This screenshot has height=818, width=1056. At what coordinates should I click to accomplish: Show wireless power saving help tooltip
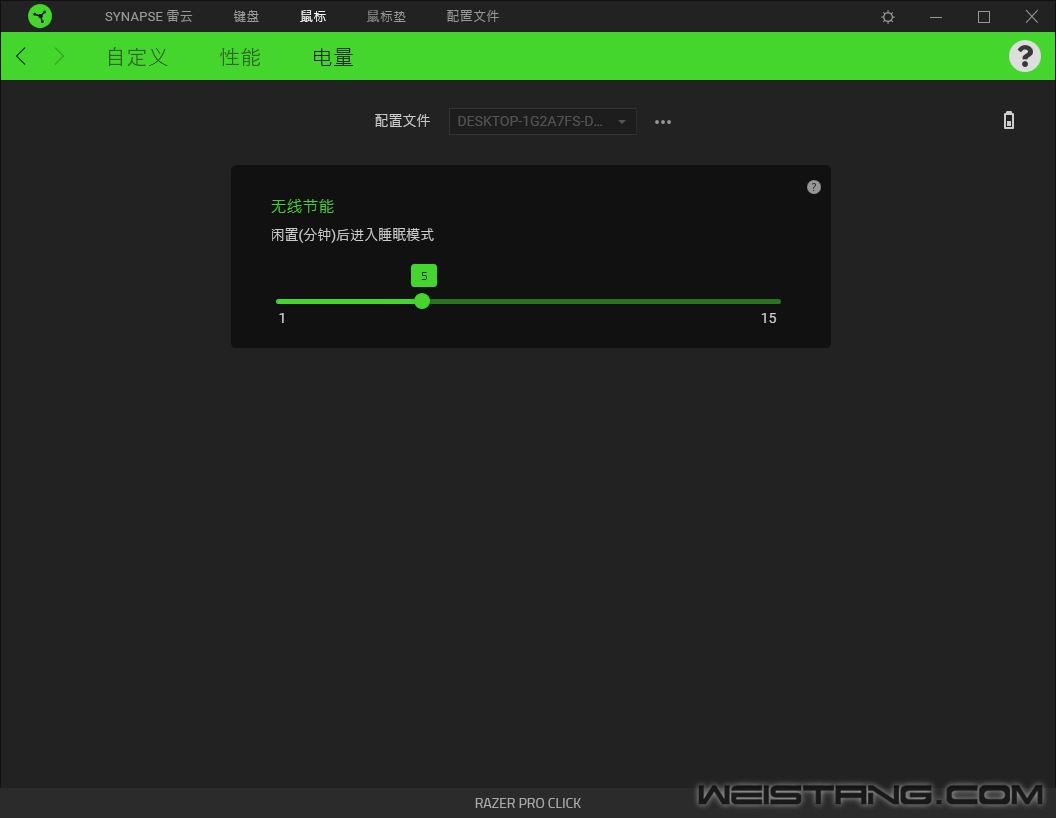(814, 187)
